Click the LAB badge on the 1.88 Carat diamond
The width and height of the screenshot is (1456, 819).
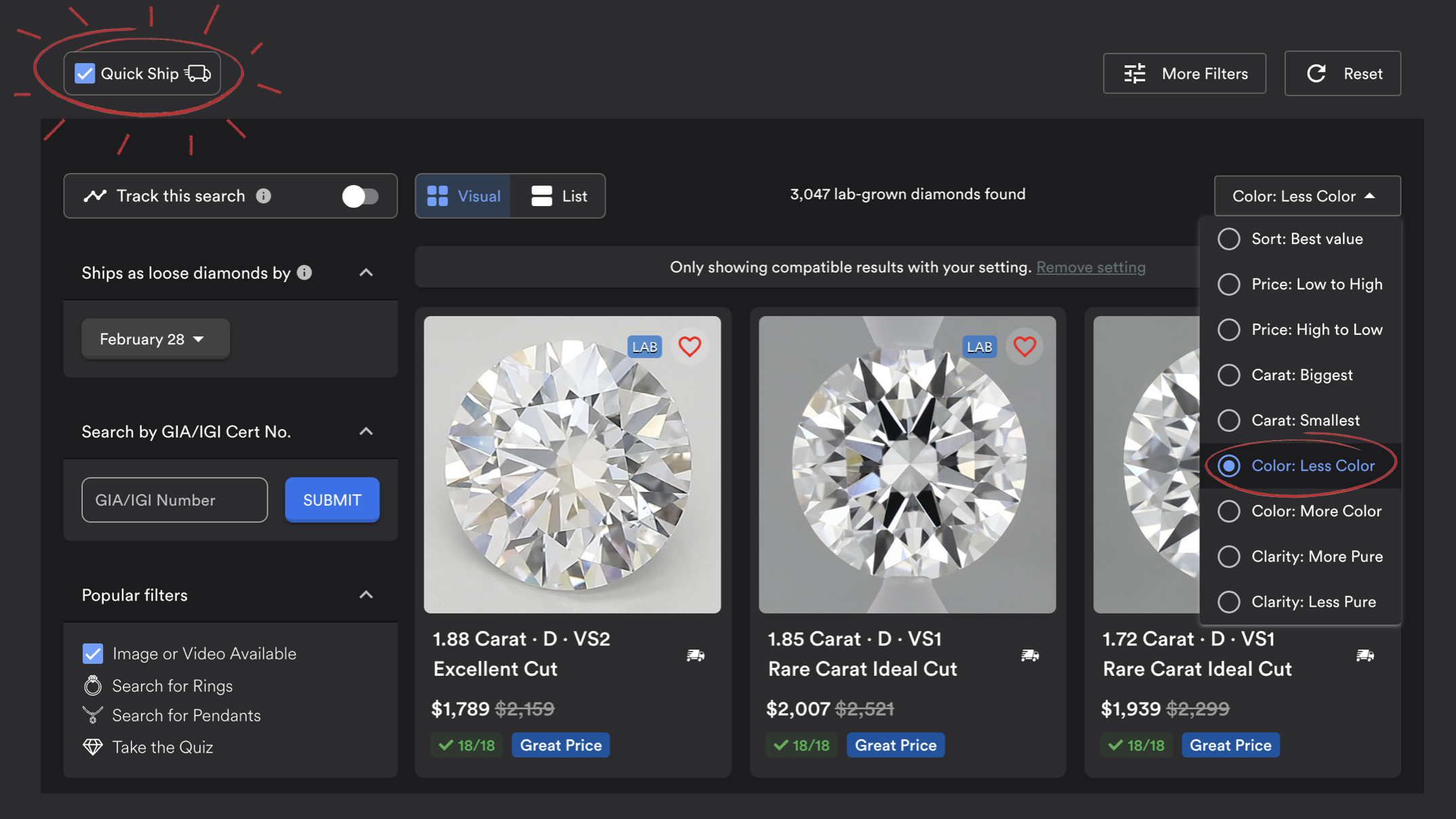click(644, 346)
